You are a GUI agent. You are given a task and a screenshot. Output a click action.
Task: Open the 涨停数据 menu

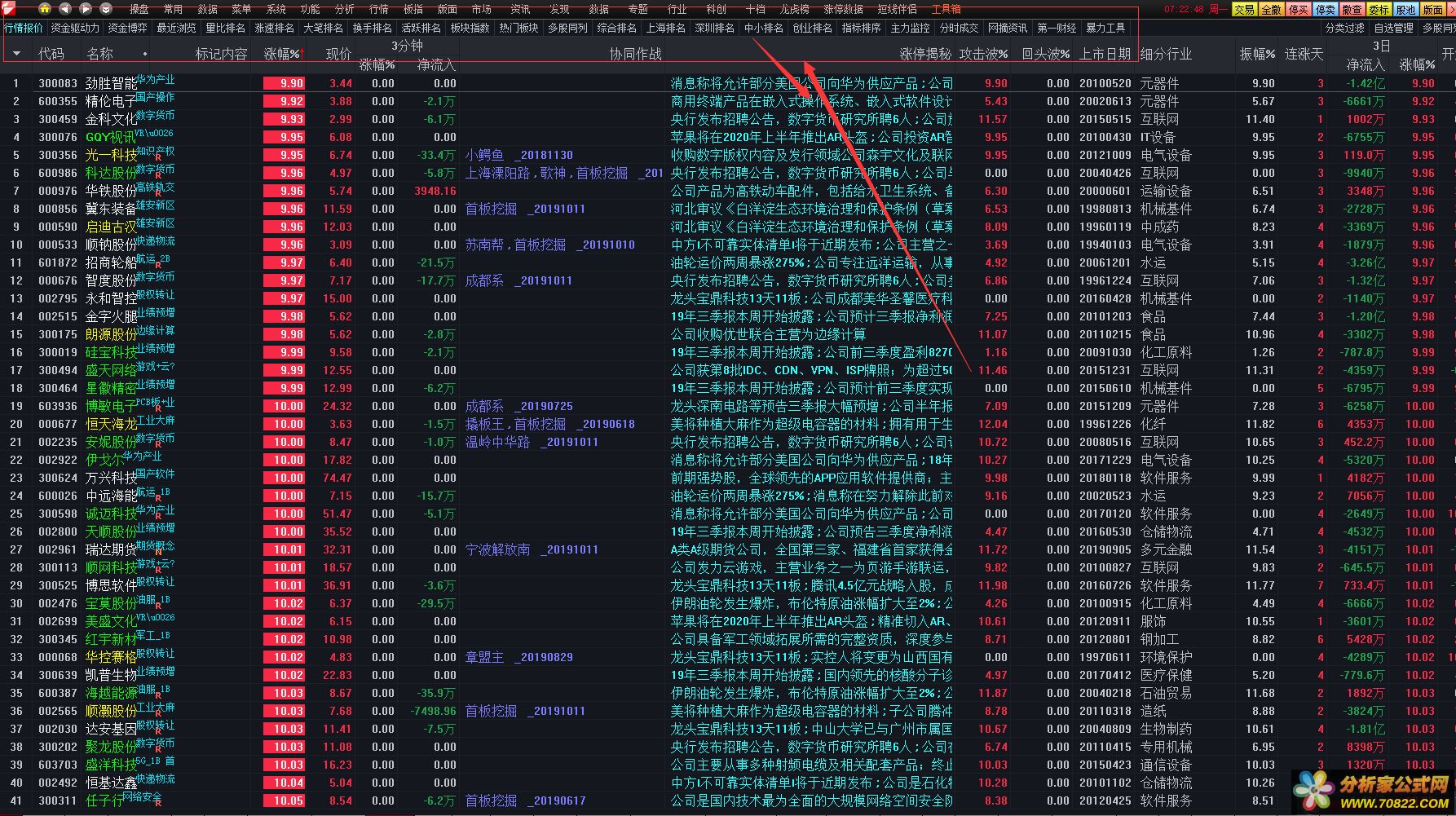[x=843, y=10]
